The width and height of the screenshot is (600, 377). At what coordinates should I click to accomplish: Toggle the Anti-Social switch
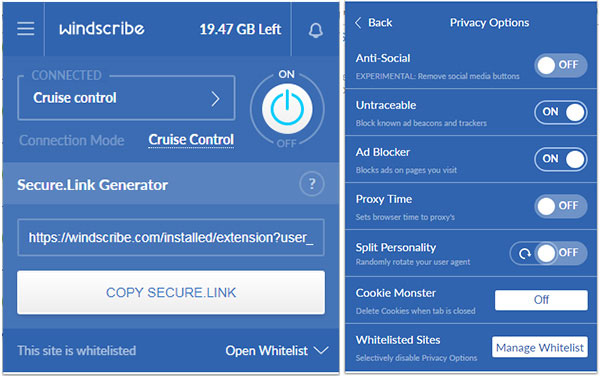tap(561, 65)
